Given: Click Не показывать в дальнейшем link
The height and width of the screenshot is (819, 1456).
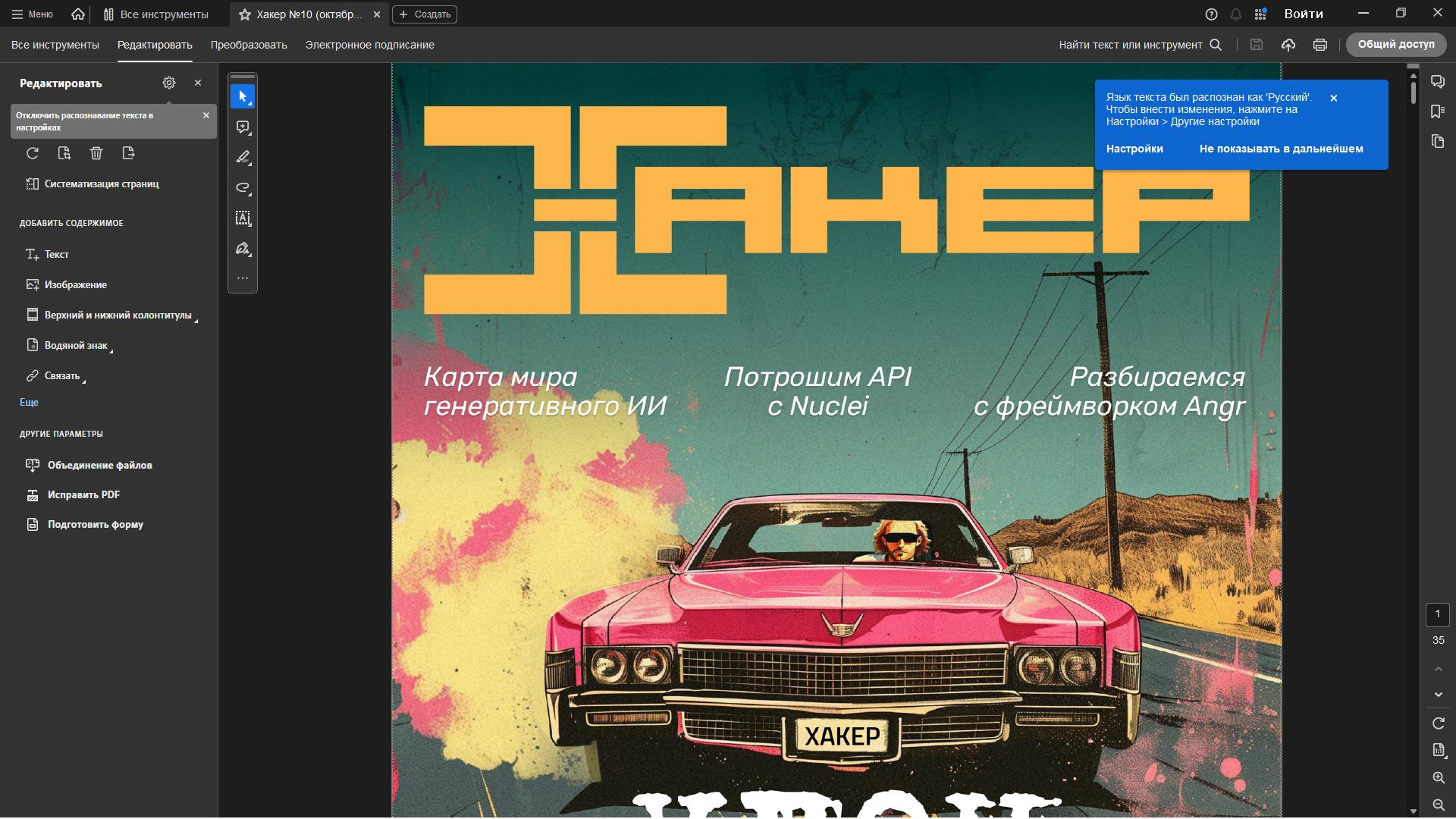Looking at the screenshot, I should click(x=1281, y=149).
